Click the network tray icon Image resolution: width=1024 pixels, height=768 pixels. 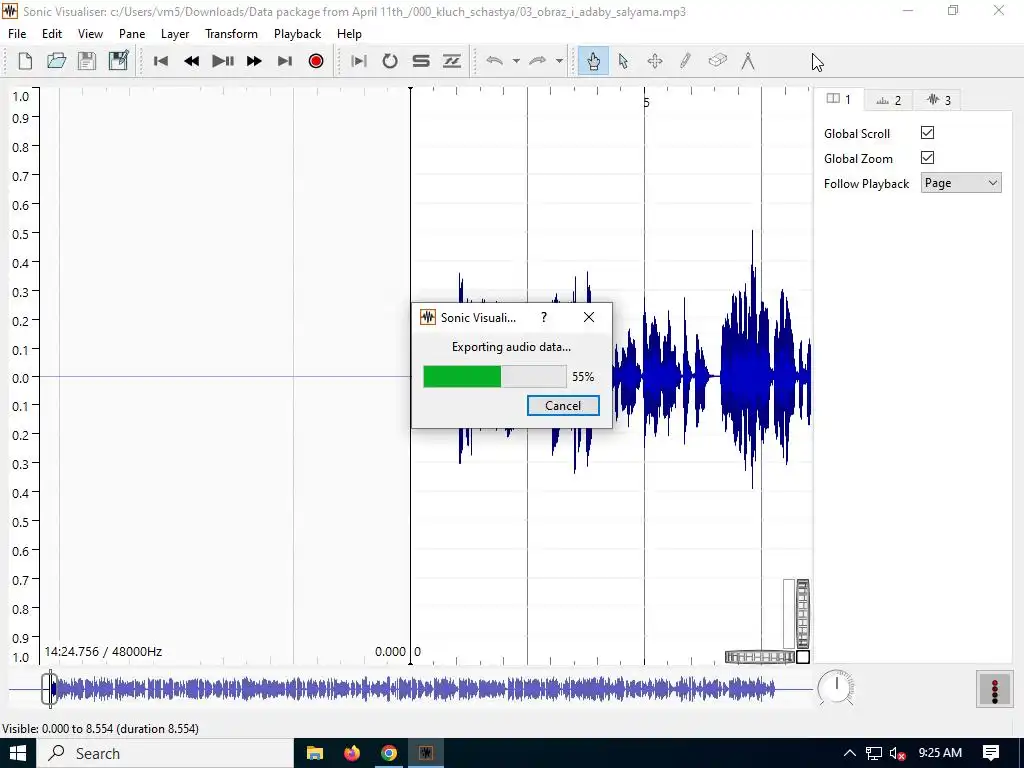coord(874,754)
